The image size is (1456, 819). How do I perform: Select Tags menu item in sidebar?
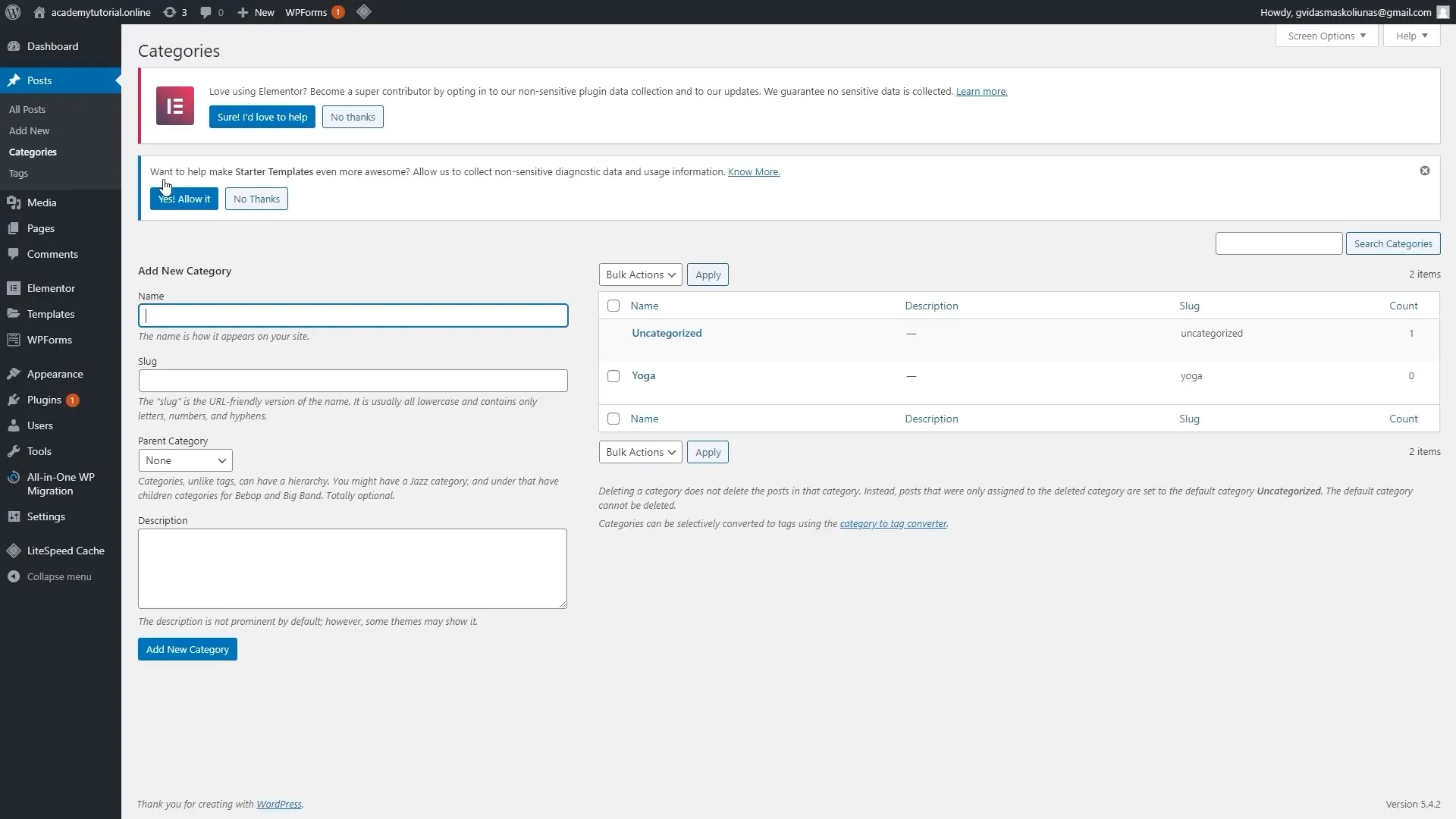click(x=18, y=172)
